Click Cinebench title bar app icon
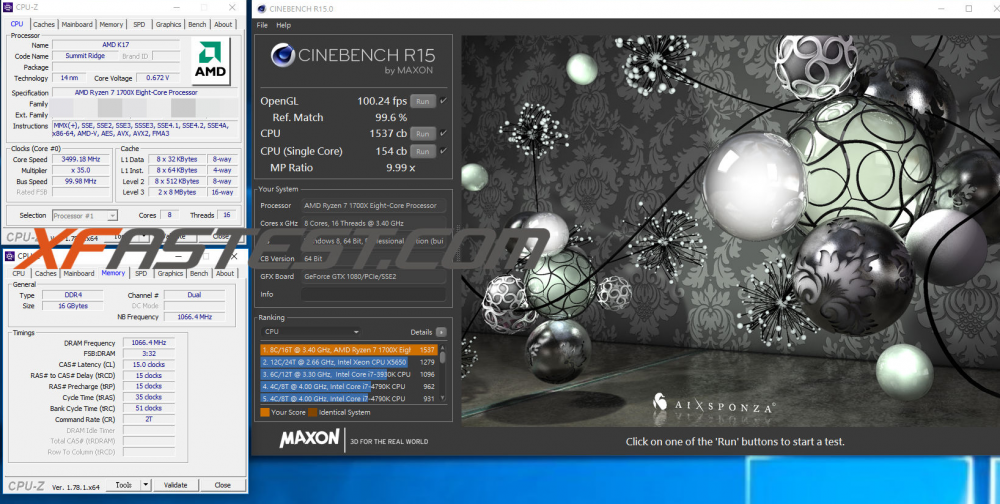This screenshot has height=504, width=1000. 260,8
